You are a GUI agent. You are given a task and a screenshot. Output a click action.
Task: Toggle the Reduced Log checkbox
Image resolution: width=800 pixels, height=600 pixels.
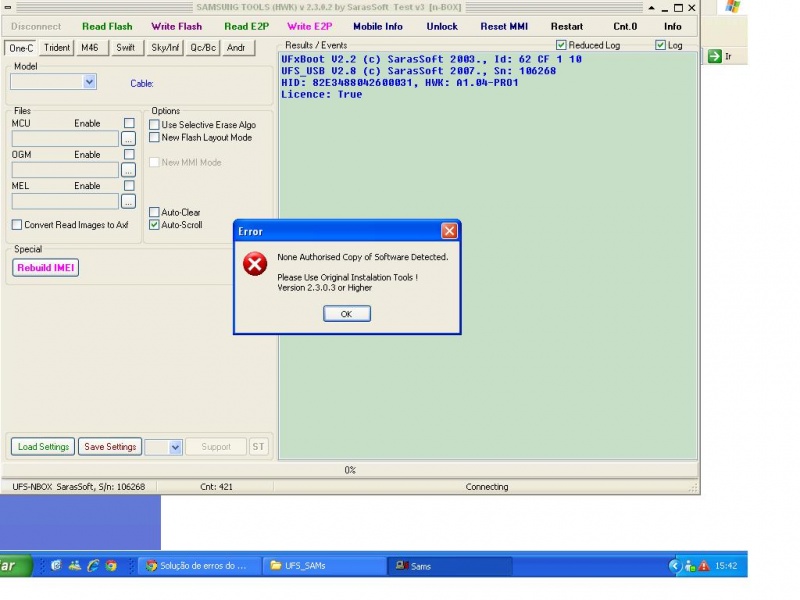561,45
